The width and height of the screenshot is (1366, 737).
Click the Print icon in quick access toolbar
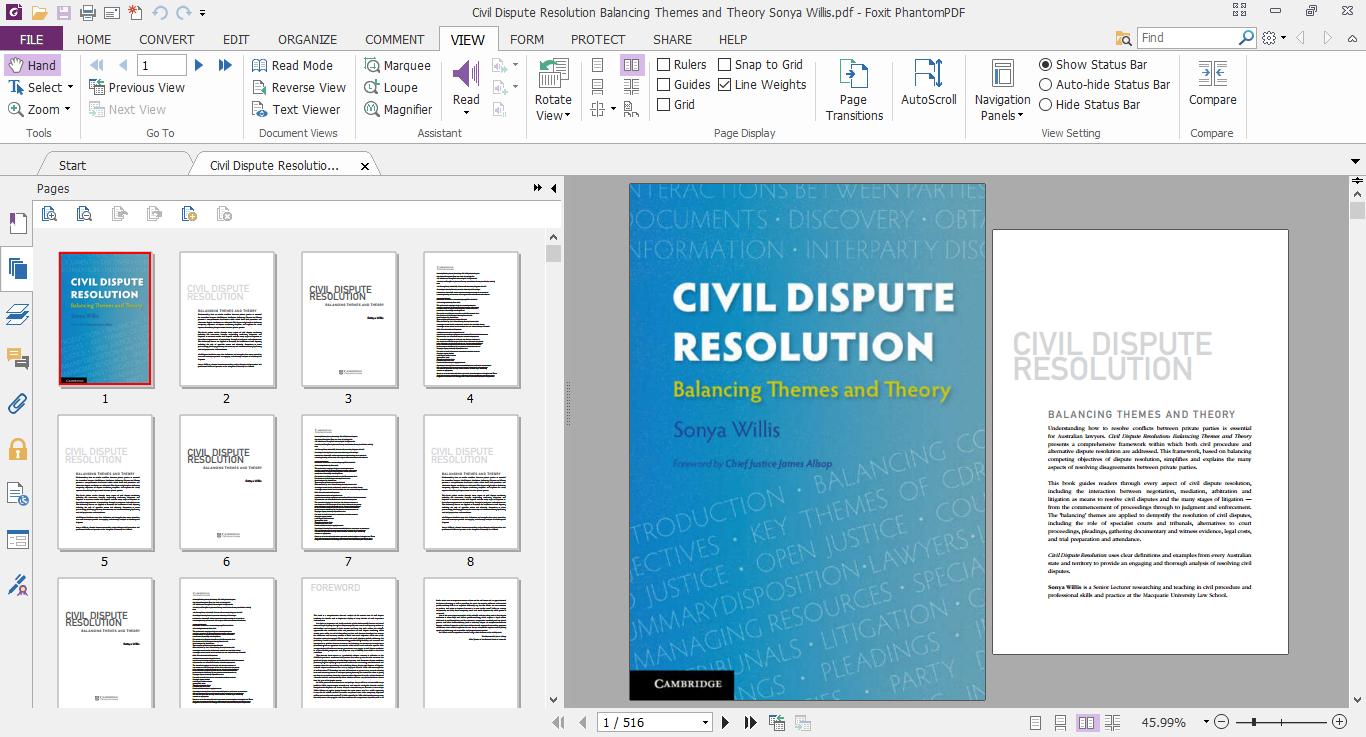click(x=88, y=13)
